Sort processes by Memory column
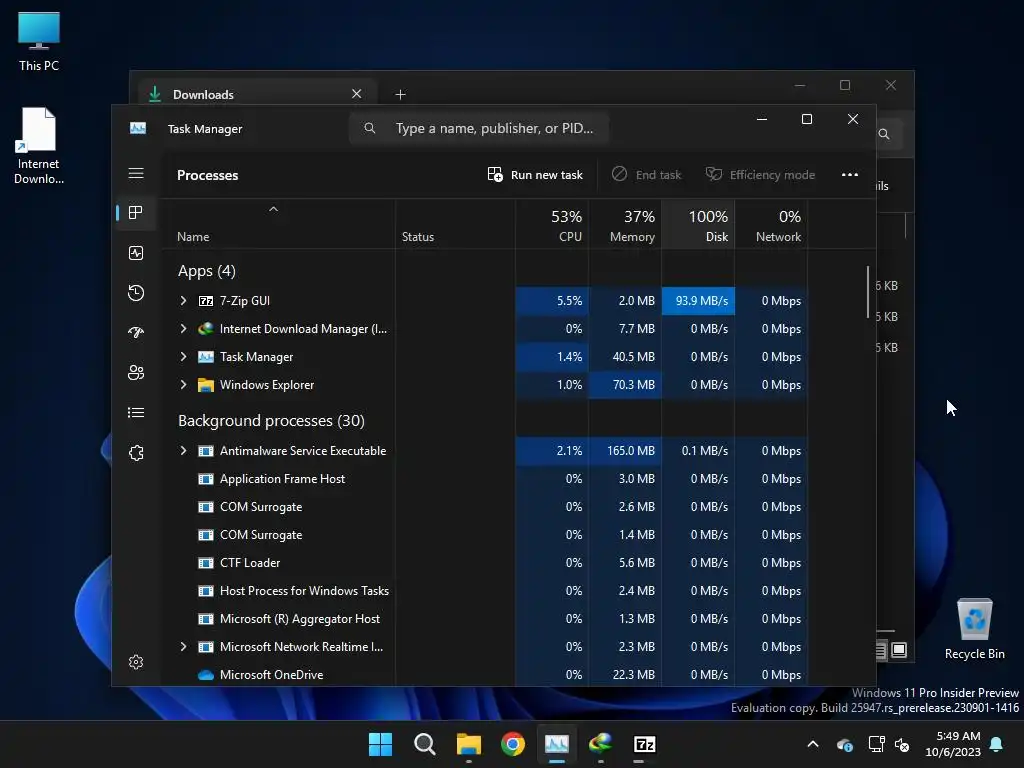Image resolution: width=1024 pixels, height=768 pixels. 625,225
